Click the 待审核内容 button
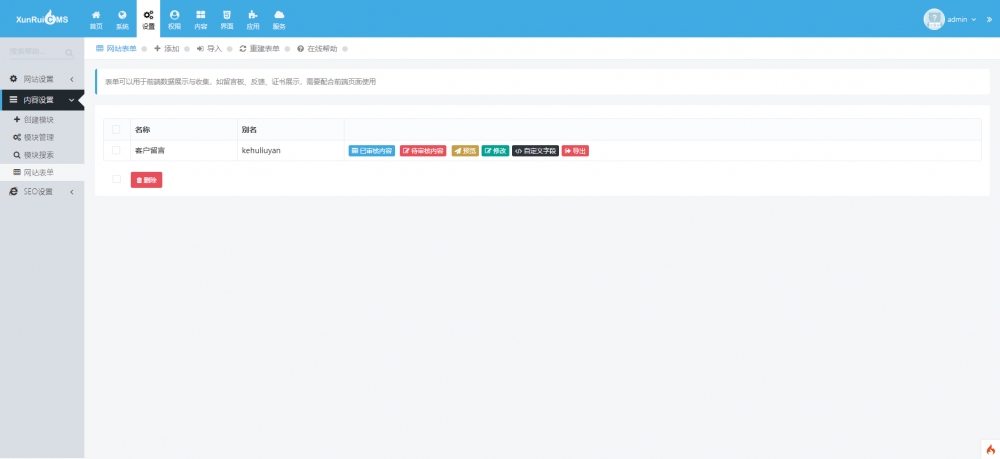This screenshot has width=1000, height=459. click(x=423, y=151)
